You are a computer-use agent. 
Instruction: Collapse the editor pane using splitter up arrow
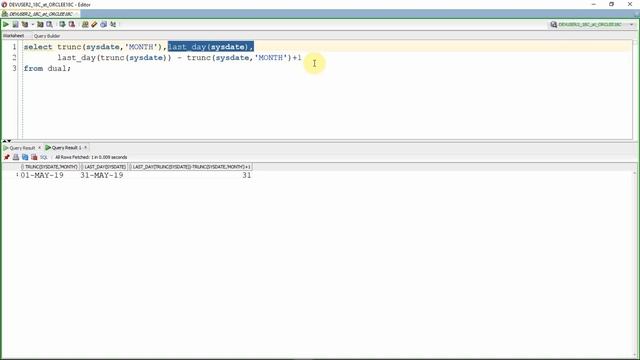[4, 141]
